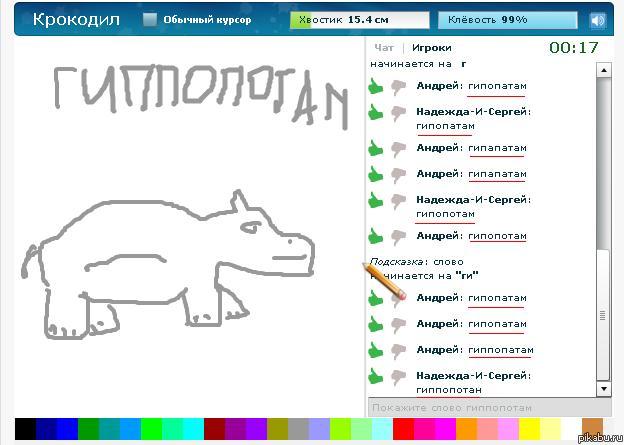Click the "Крокодил" game title
Image resolution: width=624 pixels, height=445 pixels.
[x=76, y=20]
